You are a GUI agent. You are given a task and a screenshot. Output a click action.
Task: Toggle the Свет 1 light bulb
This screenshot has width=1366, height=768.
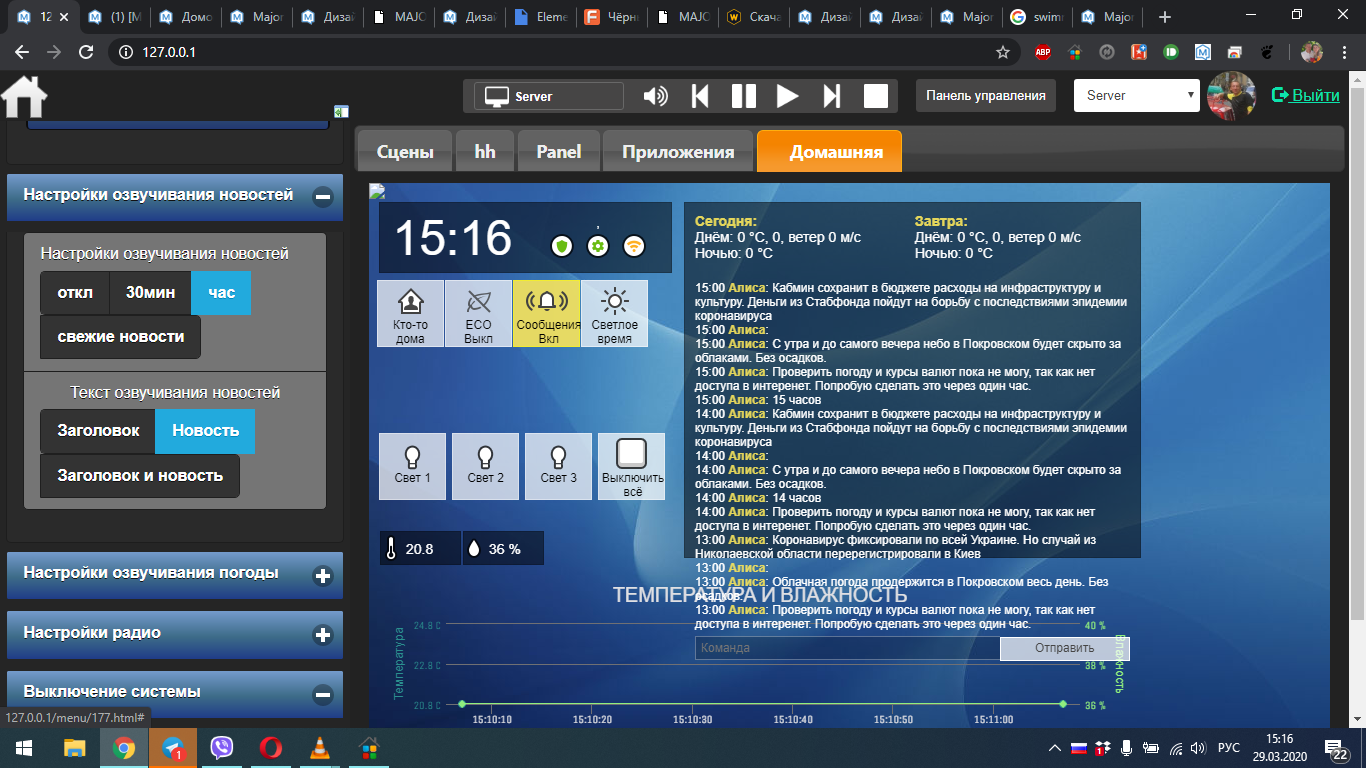tap(413, 466)
